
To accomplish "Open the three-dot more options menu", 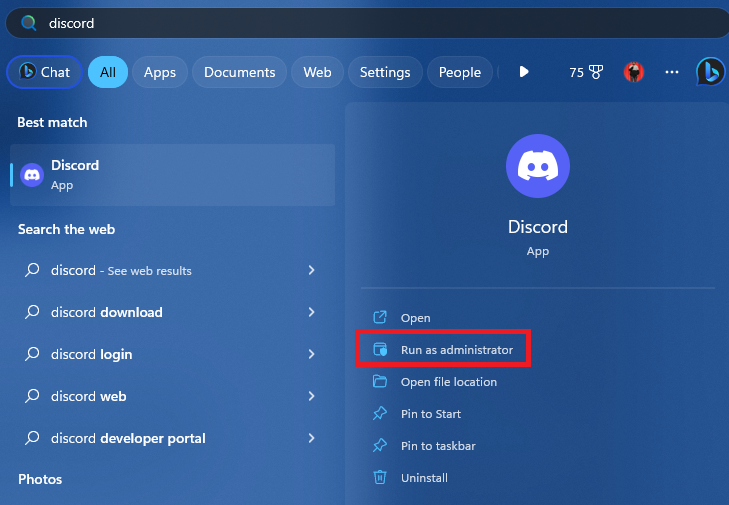I will (672, 72).
